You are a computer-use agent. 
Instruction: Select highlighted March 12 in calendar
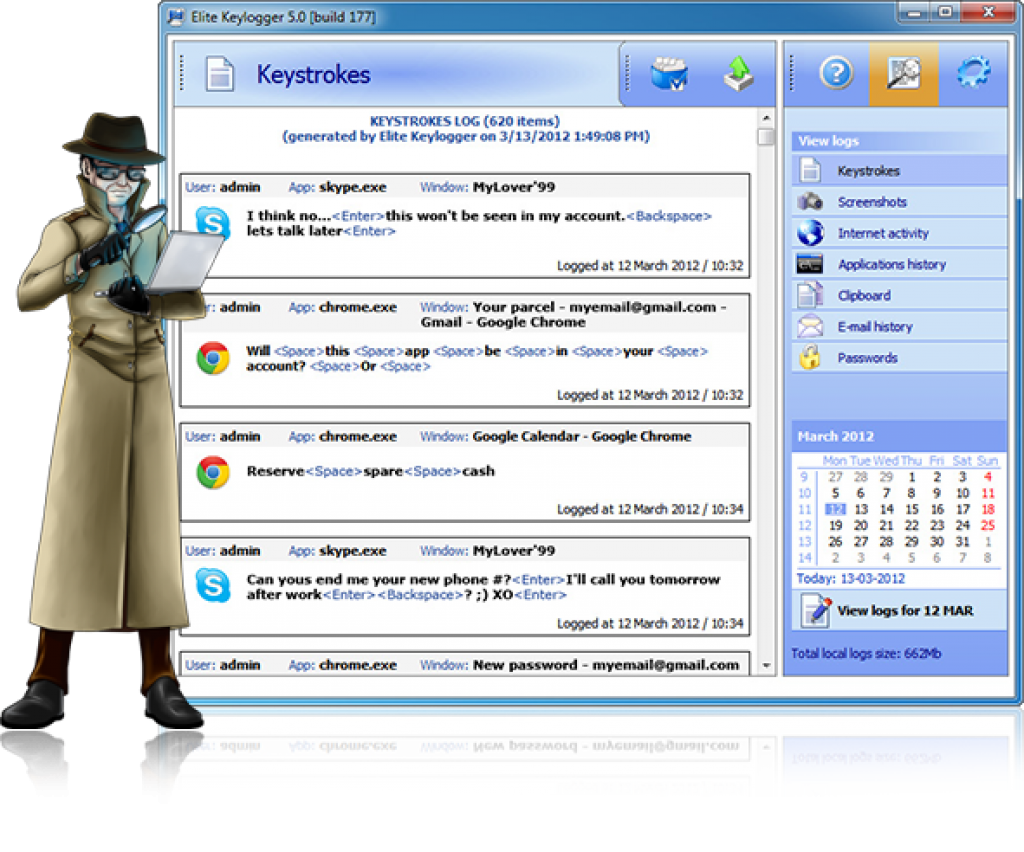pyautogui.click(x=835, y=509)
